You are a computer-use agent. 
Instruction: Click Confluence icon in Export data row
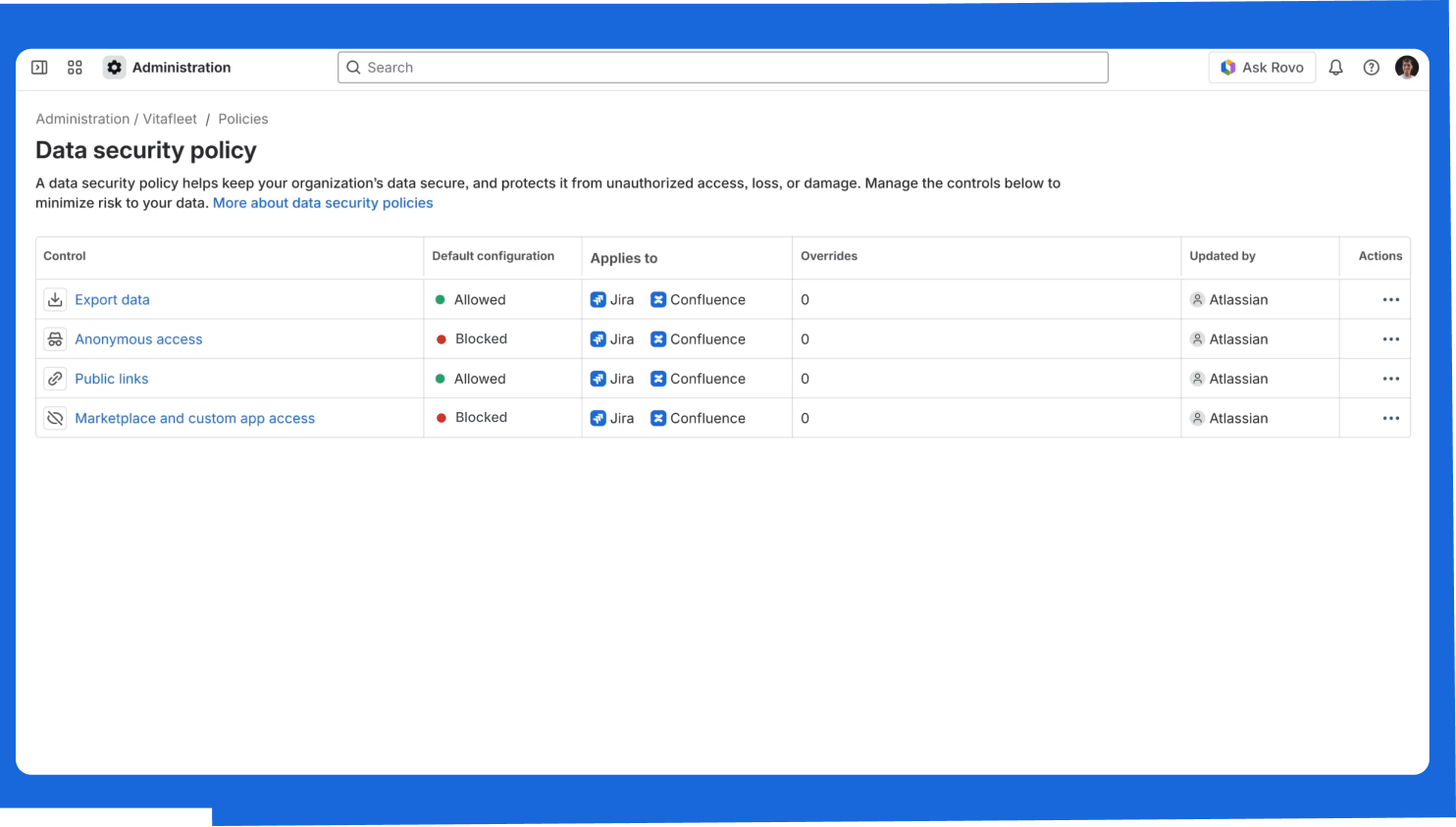pos(658,300)
